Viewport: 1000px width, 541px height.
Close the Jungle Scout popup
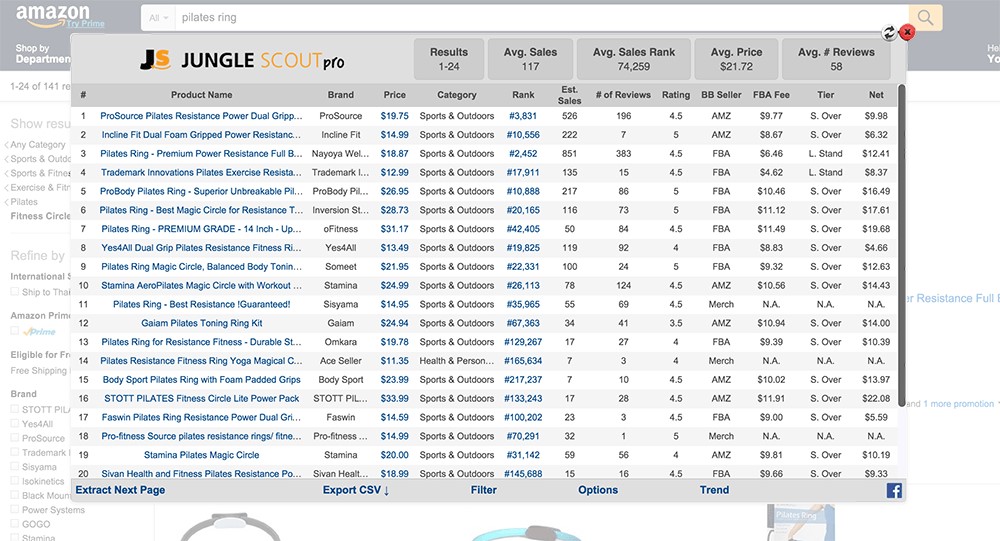click(x=907, y=32)
